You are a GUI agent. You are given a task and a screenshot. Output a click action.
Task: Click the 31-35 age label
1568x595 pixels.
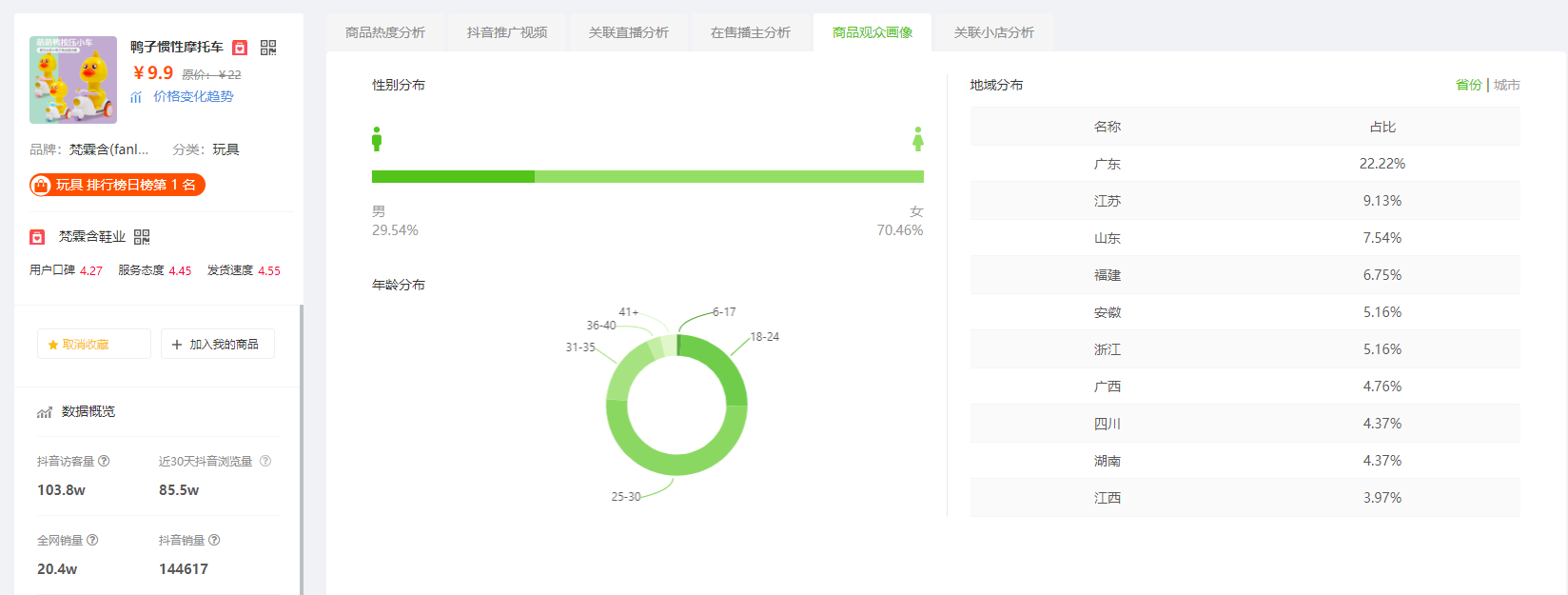[x=580, y=347]
